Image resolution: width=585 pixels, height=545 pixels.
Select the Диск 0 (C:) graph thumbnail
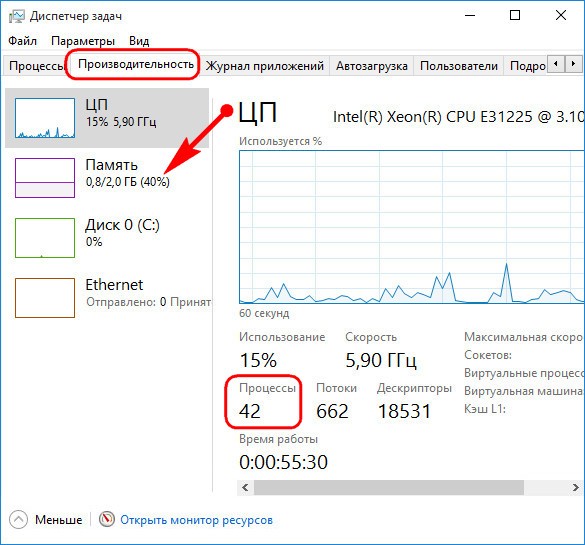45,238
